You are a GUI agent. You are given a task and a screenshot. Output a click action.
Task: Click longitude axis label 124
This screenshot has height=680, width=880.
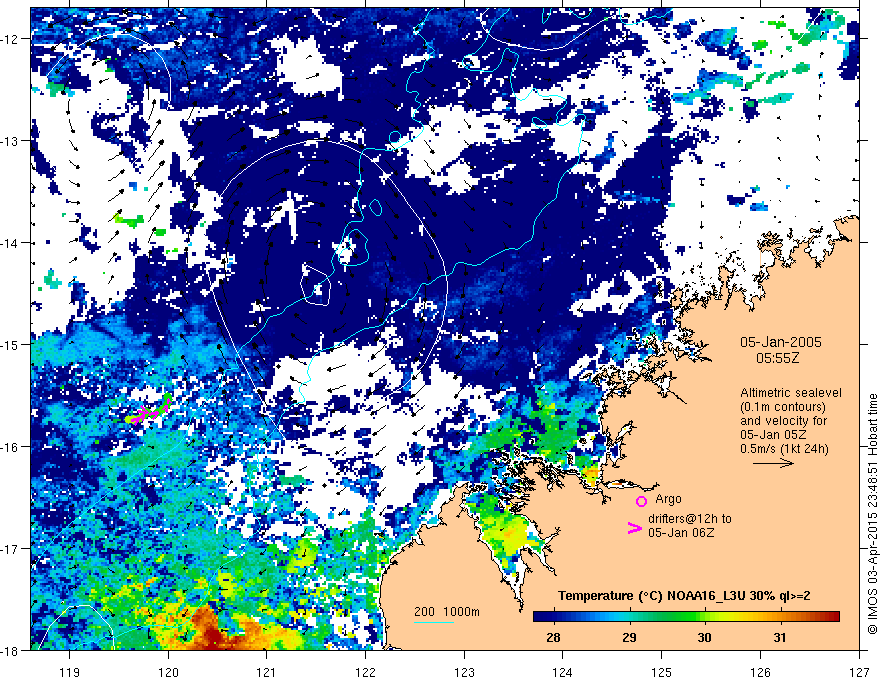tap(562, 672)
